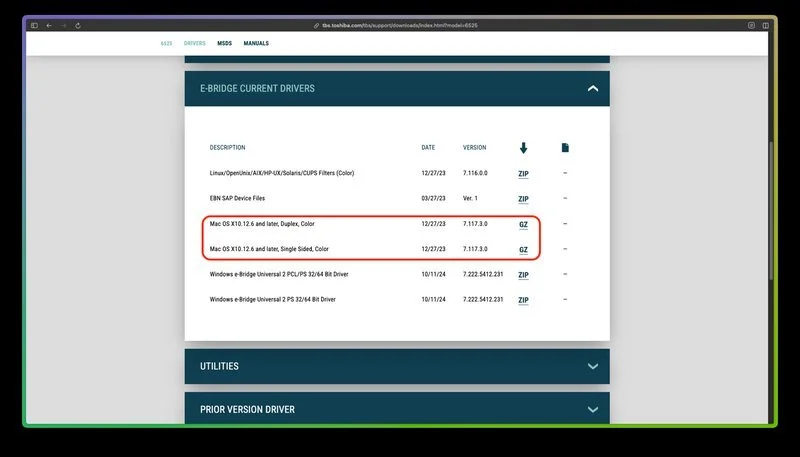The image size is (800, 457).
Task: Click the download arrow column icon
Action: (523, 148)
